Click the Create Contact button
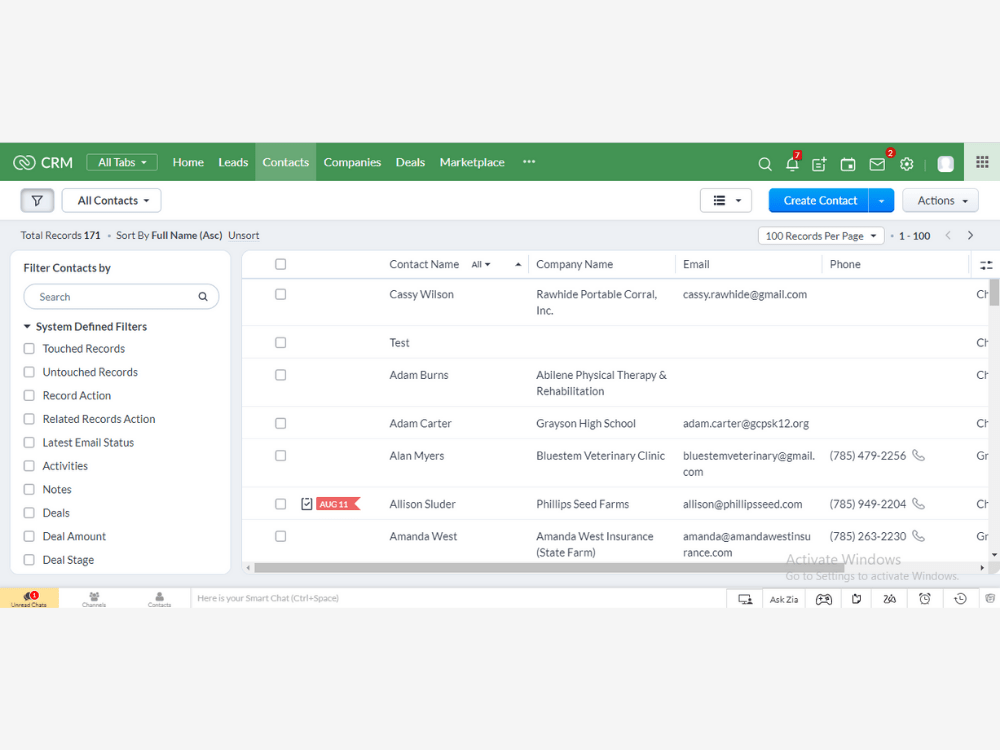Viewport: 1000px width, 750px height. [820, 201]
